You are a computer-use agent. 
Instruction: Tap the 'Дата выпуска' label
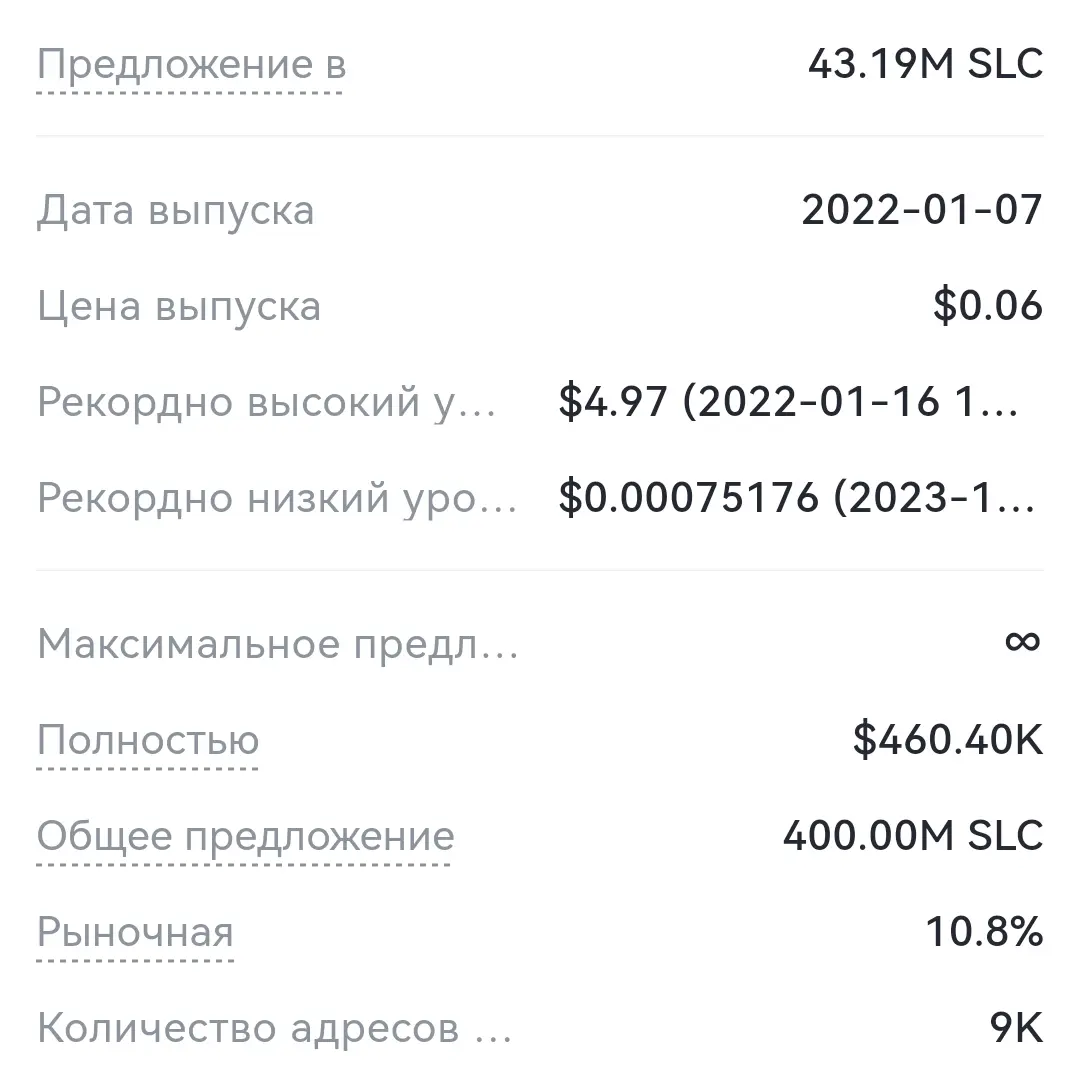pos(176,211)
